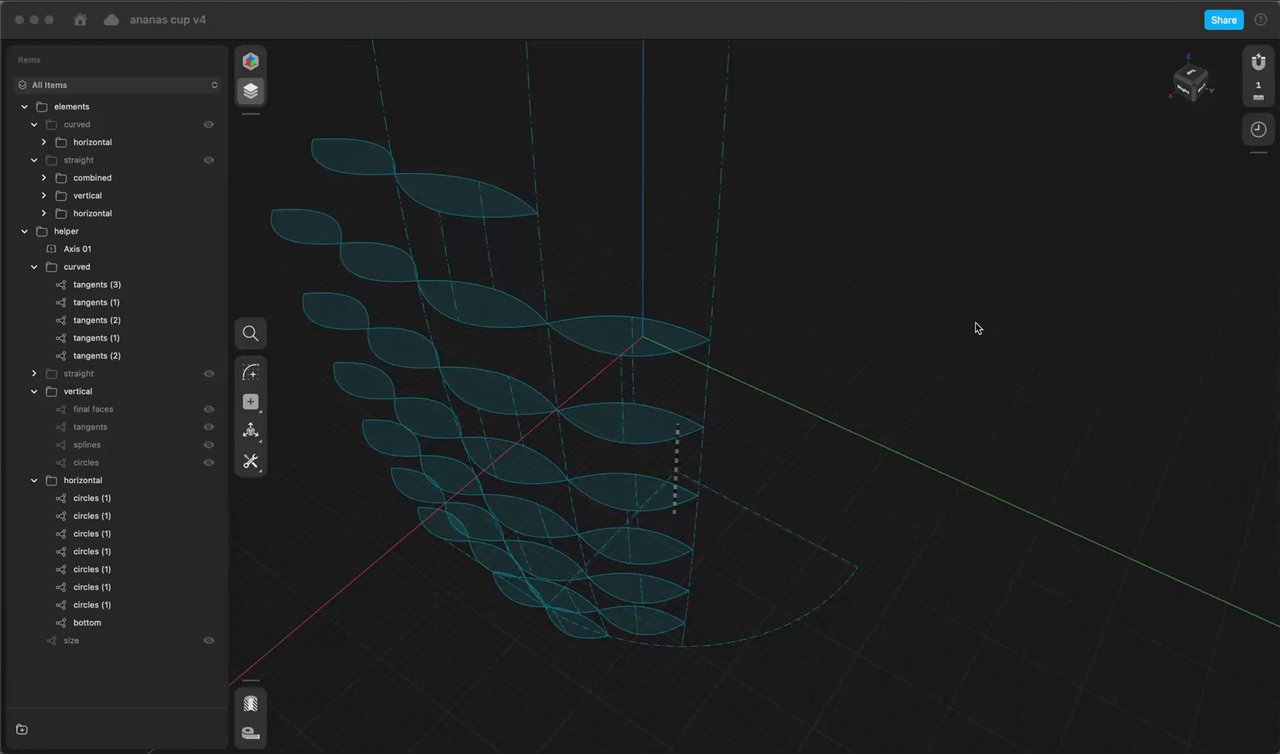Image resolution: width=1280 pixels, height=754 pixels.
Task: Show the splines item
Action: coord(209,445)
